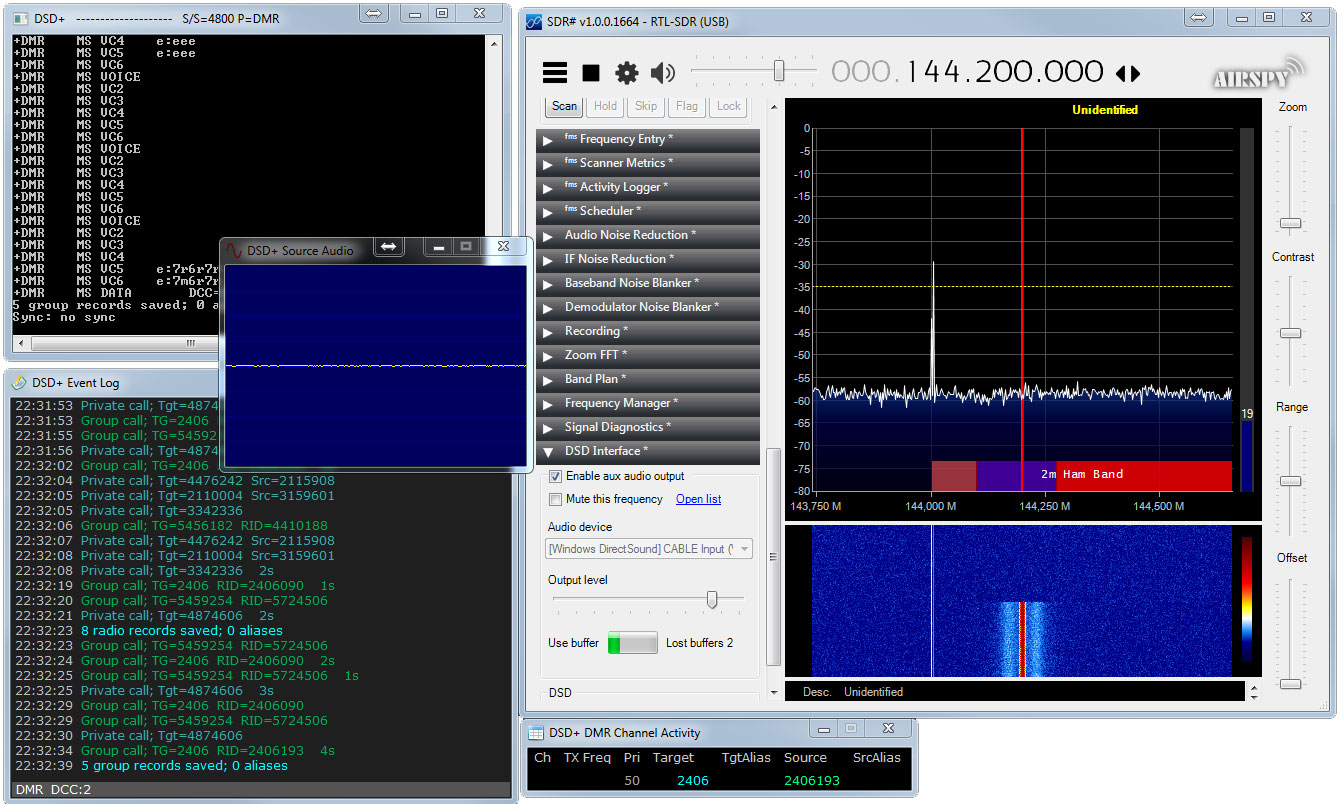This screenshot has width=1341, height=804.
Task: Click the Skip button
Action: coord(646,106)
